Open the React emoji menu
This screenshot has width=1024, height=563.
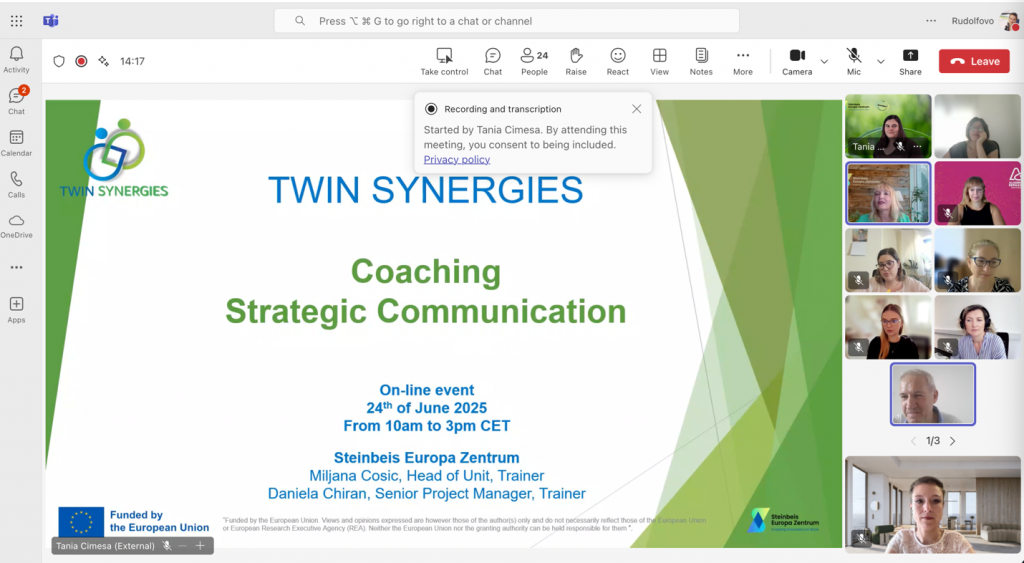(618, 62)
